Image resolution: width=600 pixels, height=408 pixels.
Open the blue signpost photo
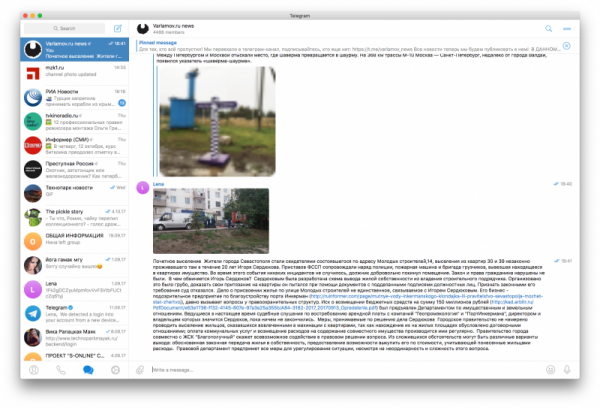tap(217, 121)
